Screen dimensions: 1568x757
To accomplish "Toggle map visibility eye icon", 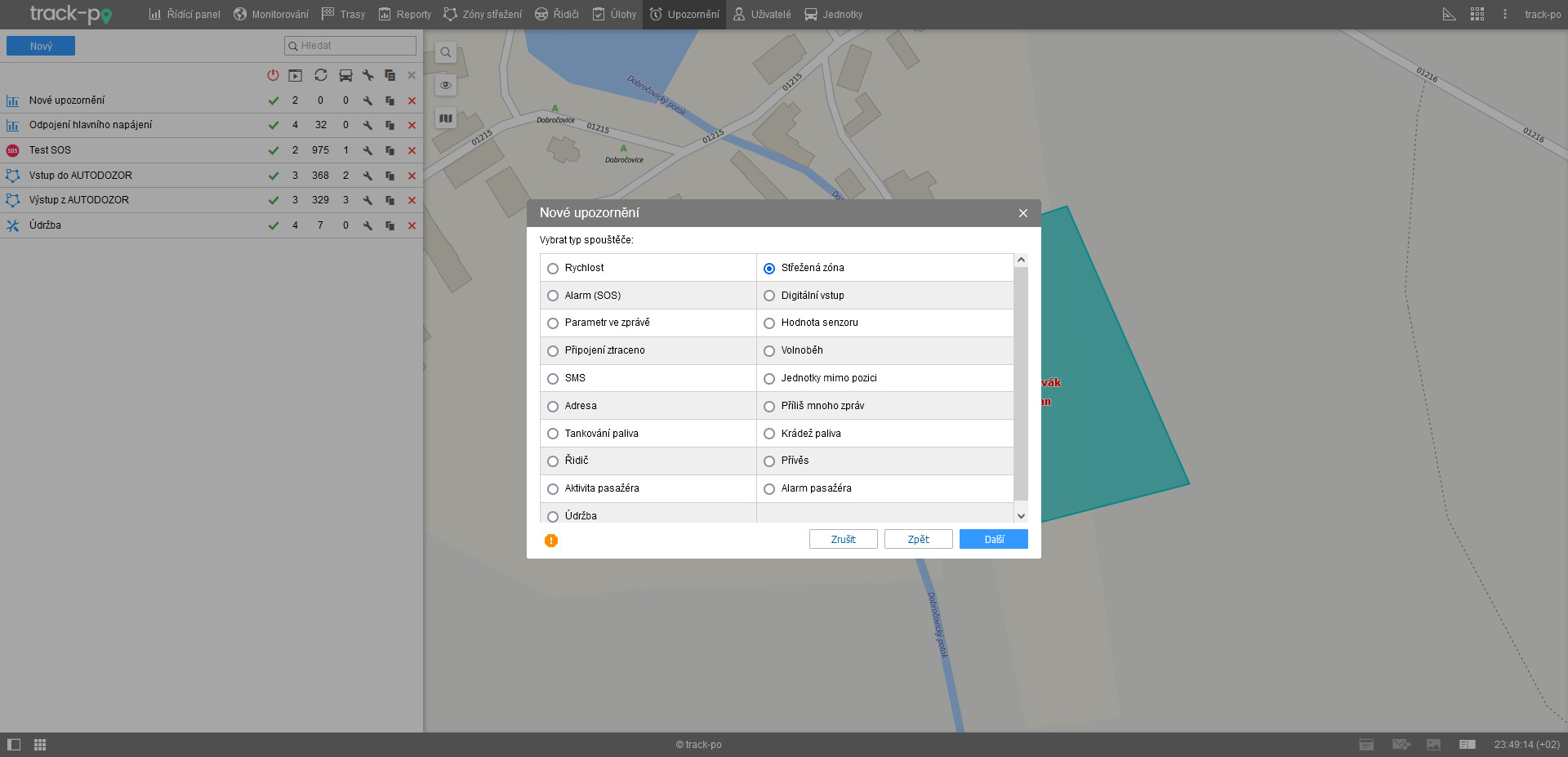I will (446, 85).
